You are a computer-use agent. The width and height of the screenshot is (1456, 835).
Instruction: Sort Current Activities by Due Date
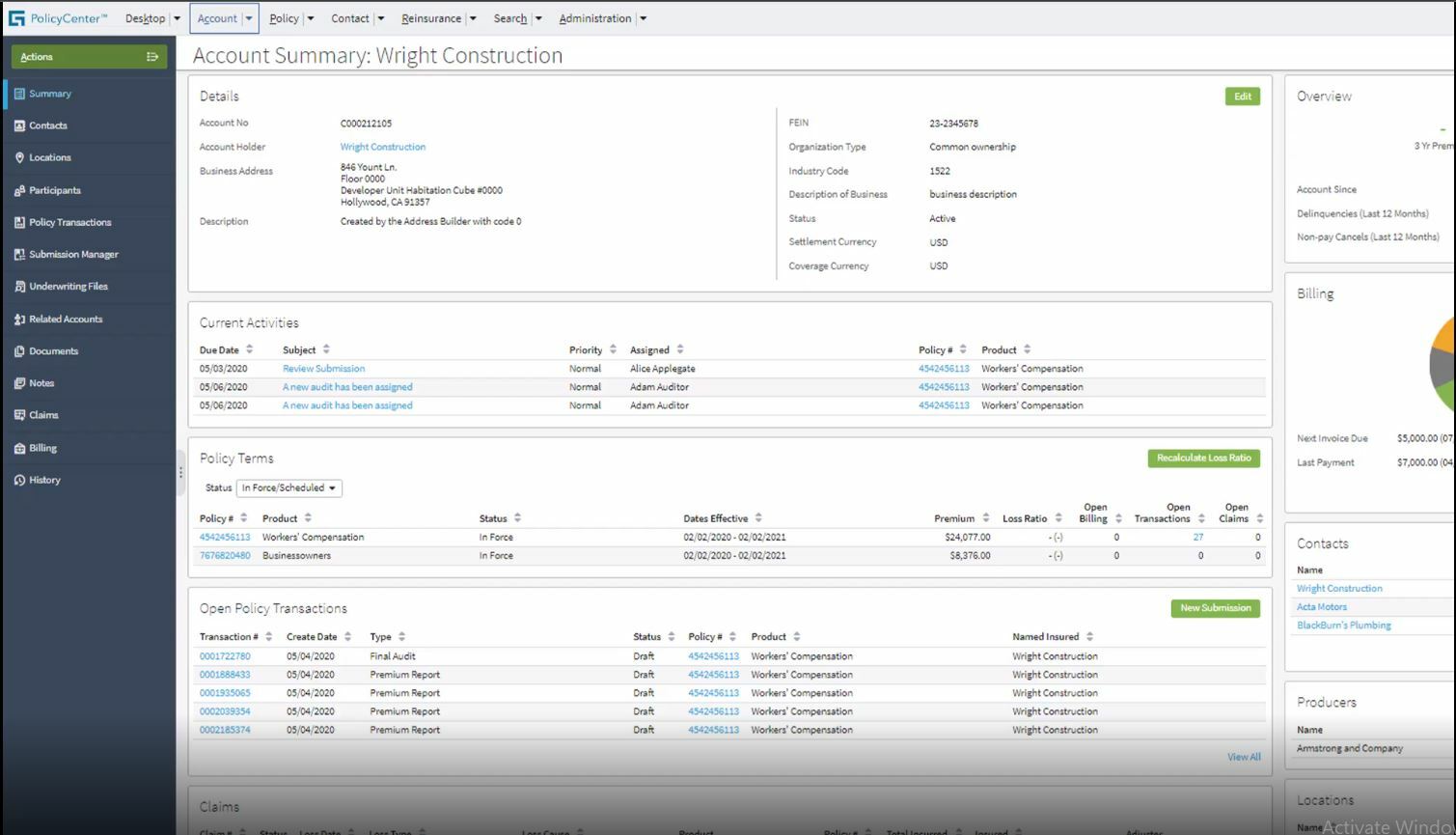249,349
